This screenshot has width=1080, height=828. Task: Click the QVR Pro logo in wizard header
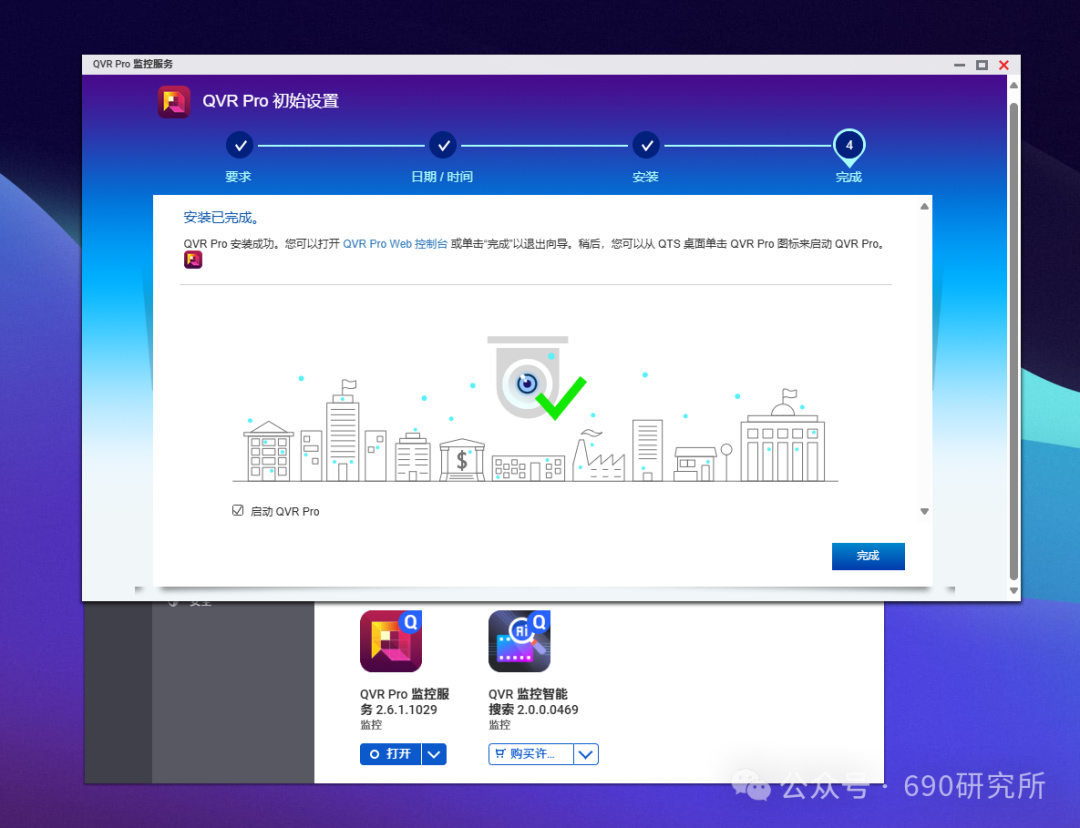(174, 101)
